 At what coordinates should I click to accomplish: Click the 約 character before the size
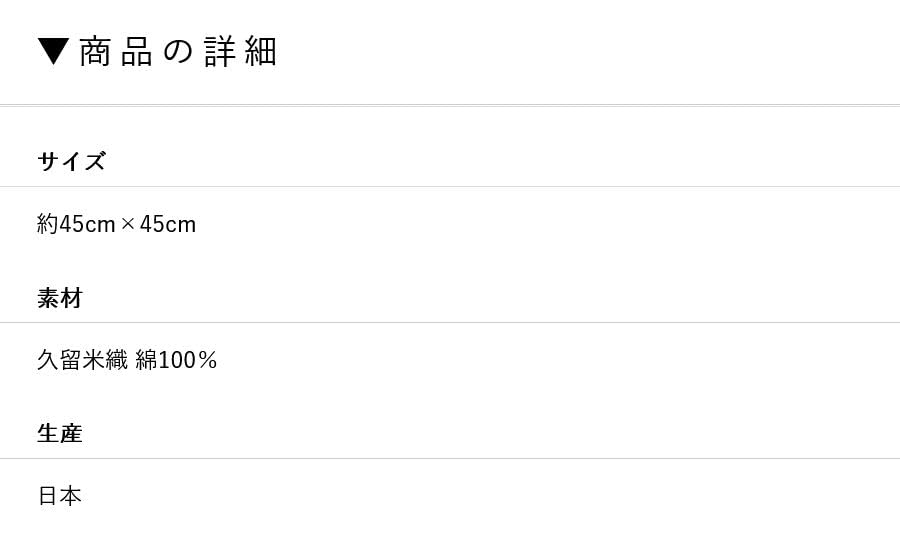coord(47,224)
